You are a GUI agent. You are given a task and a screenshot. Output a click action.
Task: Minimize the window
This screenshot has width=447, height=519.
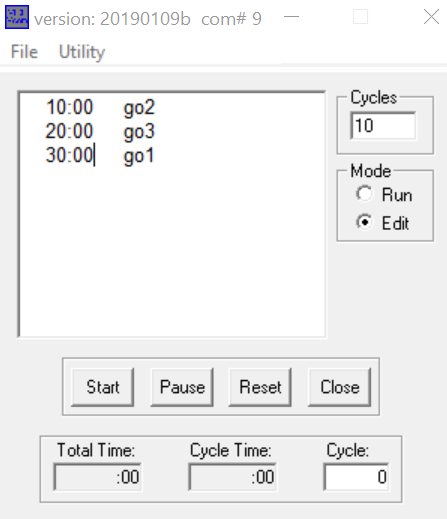(291, 17)
